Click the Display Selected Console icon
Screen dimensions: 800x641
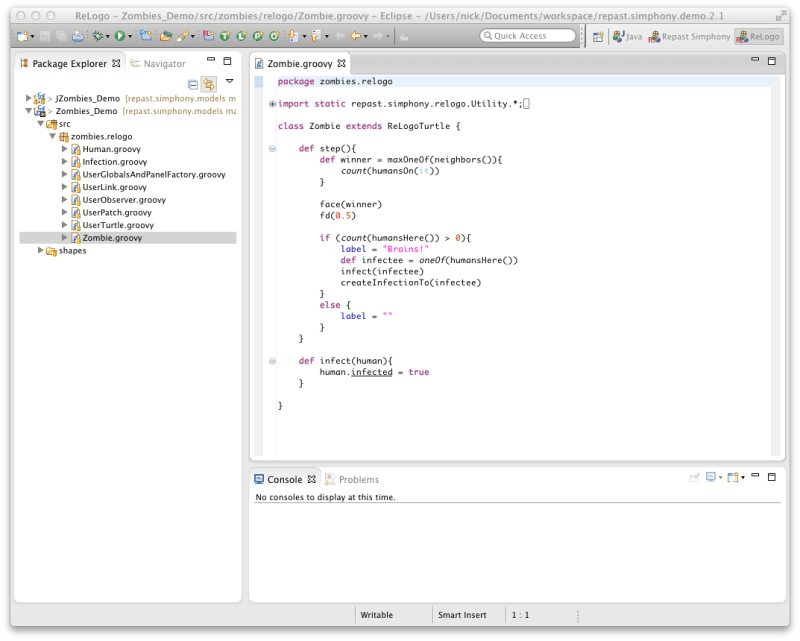(711, 477)
